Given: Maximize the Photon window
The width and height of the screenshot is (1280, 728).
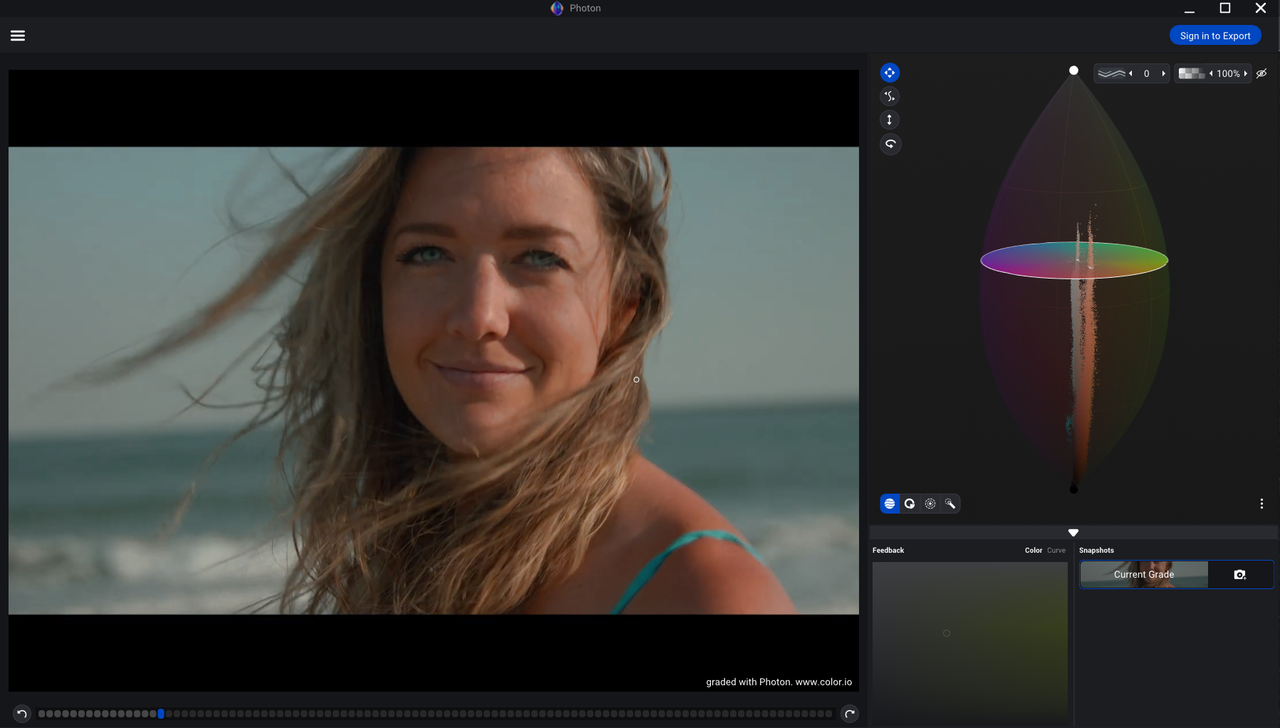Looking at the screenshot, I should coord(1225,8).
